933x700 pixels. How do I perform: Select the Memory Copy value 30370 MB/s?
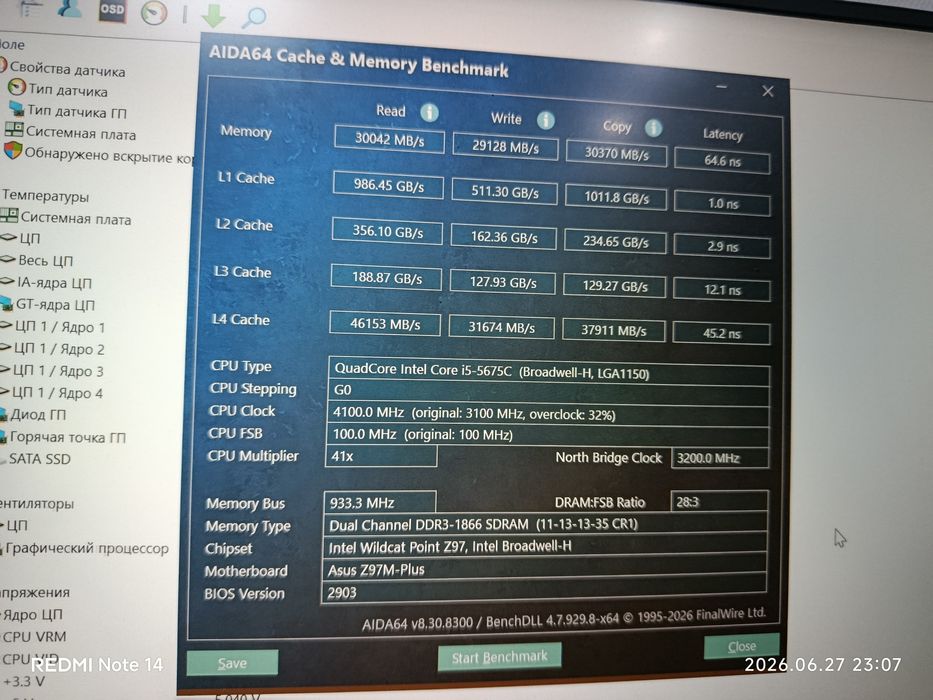pyautogui.click(x=616, y=154)
